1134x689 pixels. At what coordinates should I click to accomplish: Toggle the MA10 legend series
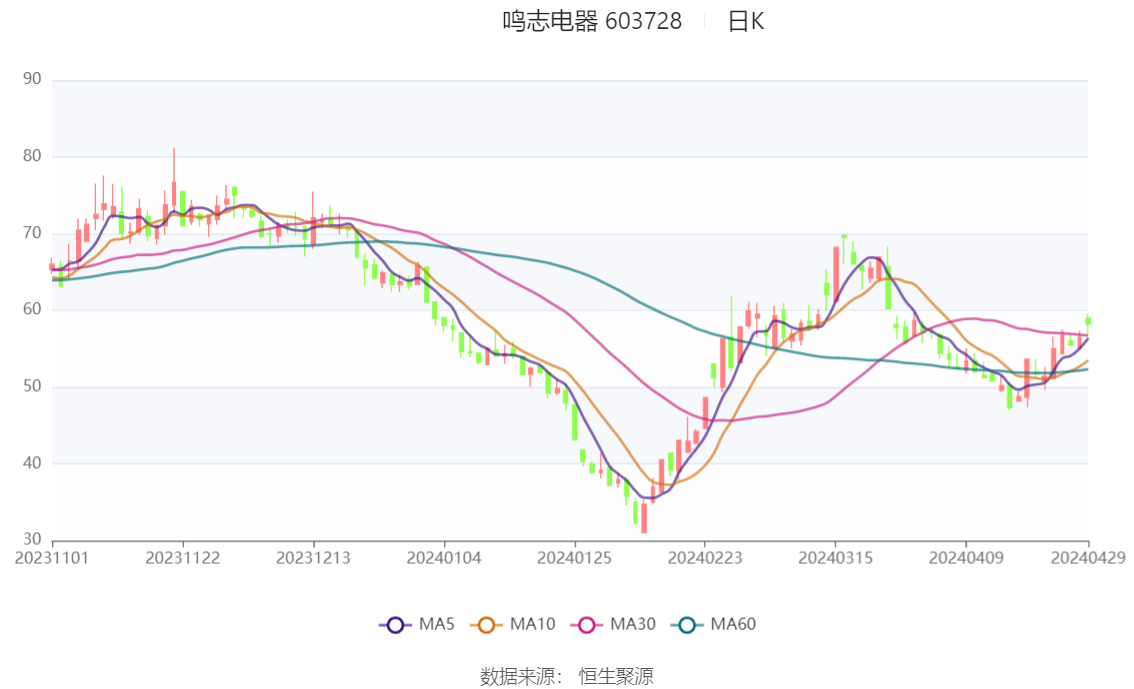(x=513, y=625)
